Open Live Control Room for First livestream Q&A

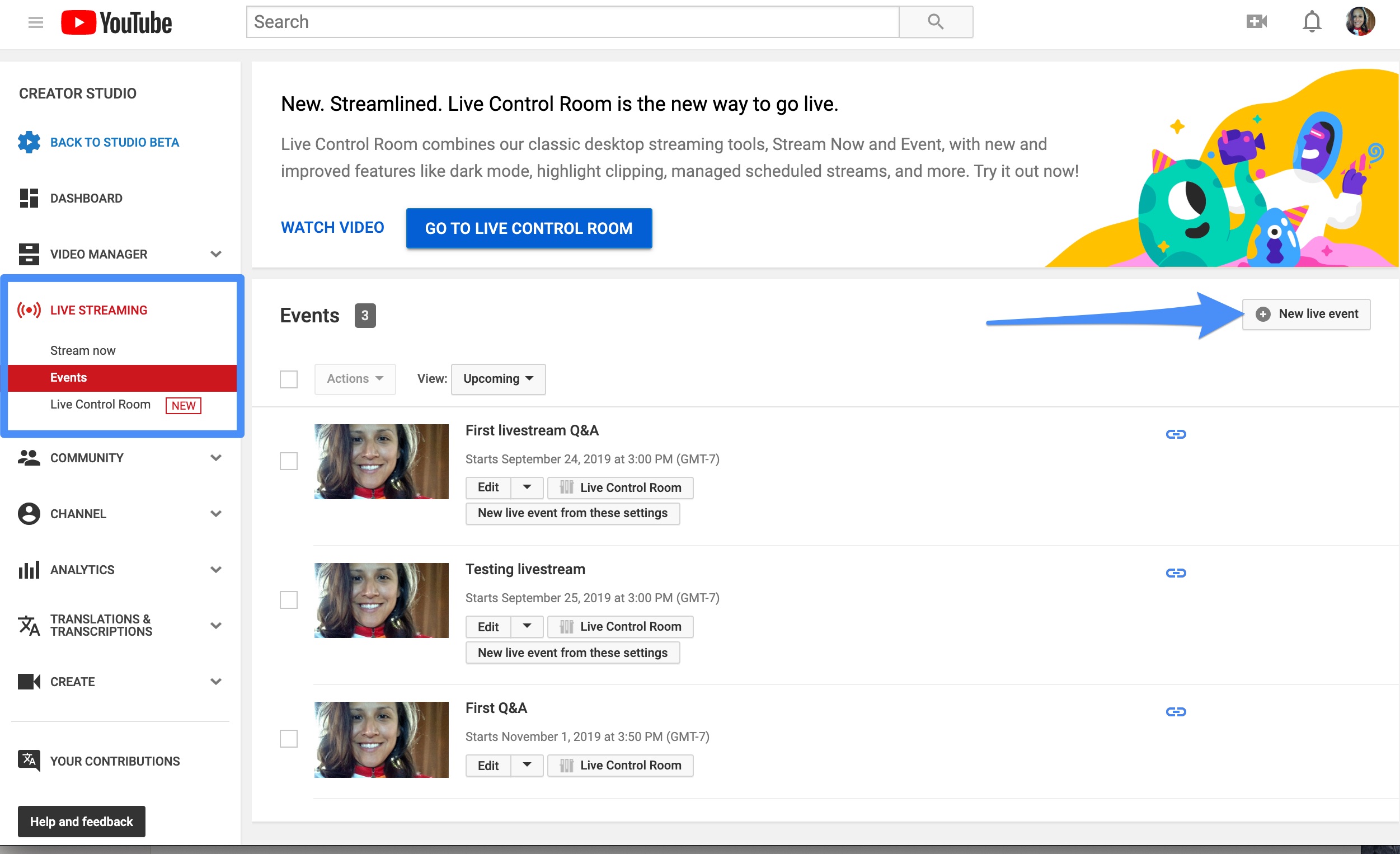pos(621,487)
